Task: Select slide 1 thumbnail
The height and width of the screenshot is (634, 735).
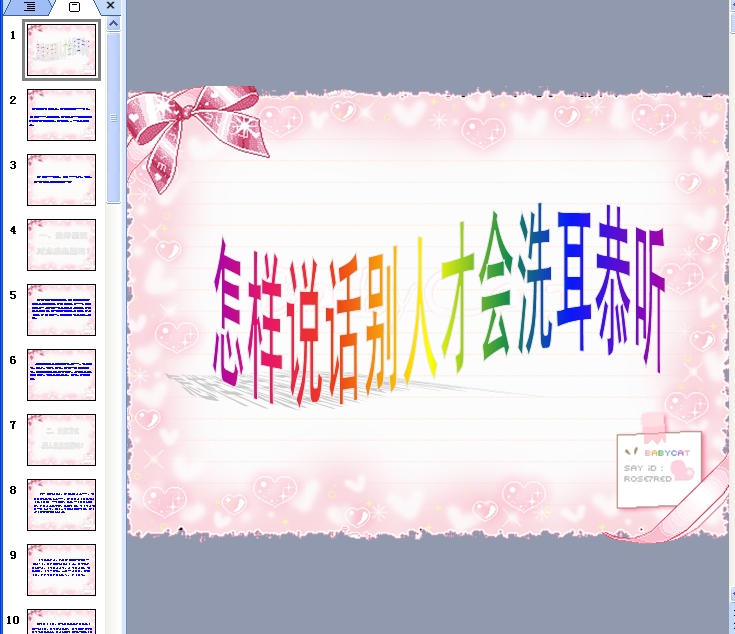Action: point(61,50)
